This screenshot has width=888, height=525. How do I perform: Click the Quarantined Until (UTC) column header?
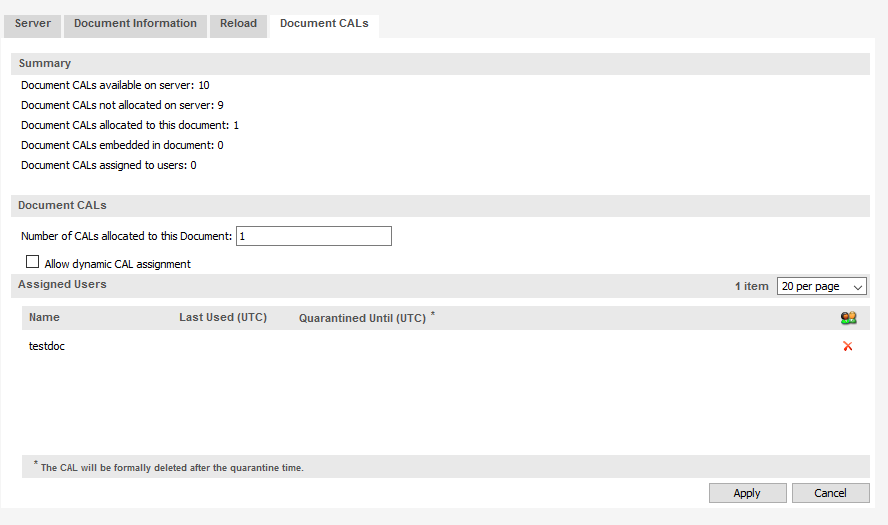(x=362, y=318)
